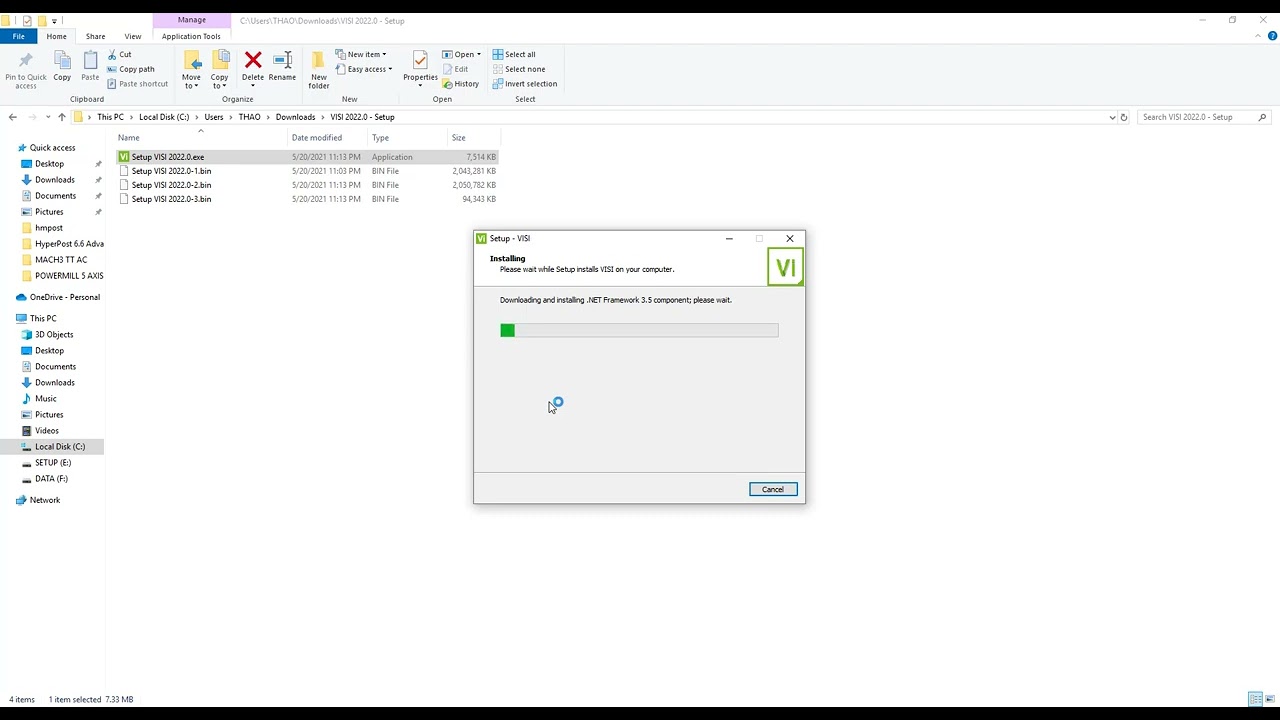Click Edit in Open group

(x=455, y=69)
